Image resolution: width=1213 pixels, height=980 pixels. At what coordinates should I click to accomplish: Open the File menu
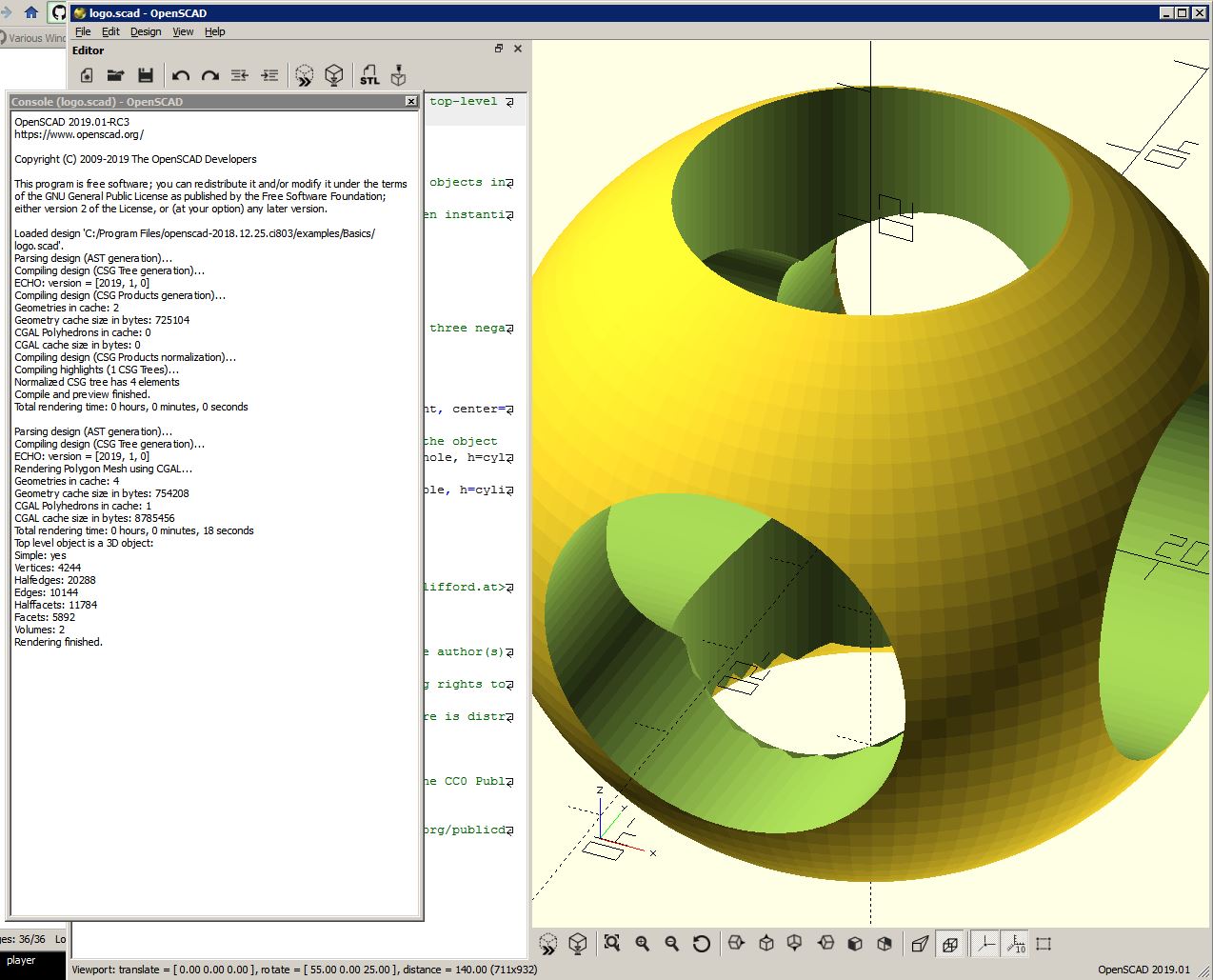click(x=83, y=31)
